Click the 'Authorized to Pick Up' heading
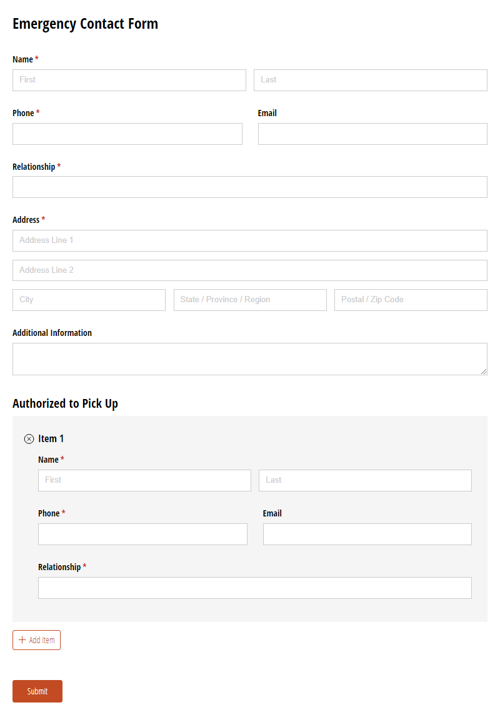The image size is (500, 715). 65,404
